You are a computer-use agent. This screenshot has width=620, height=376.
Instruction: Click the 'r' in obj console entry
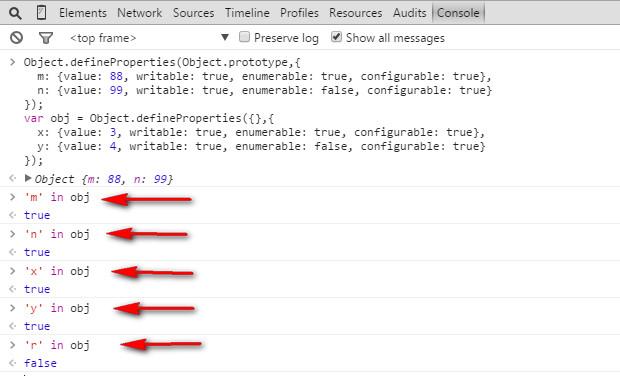[x=57, y=345]
